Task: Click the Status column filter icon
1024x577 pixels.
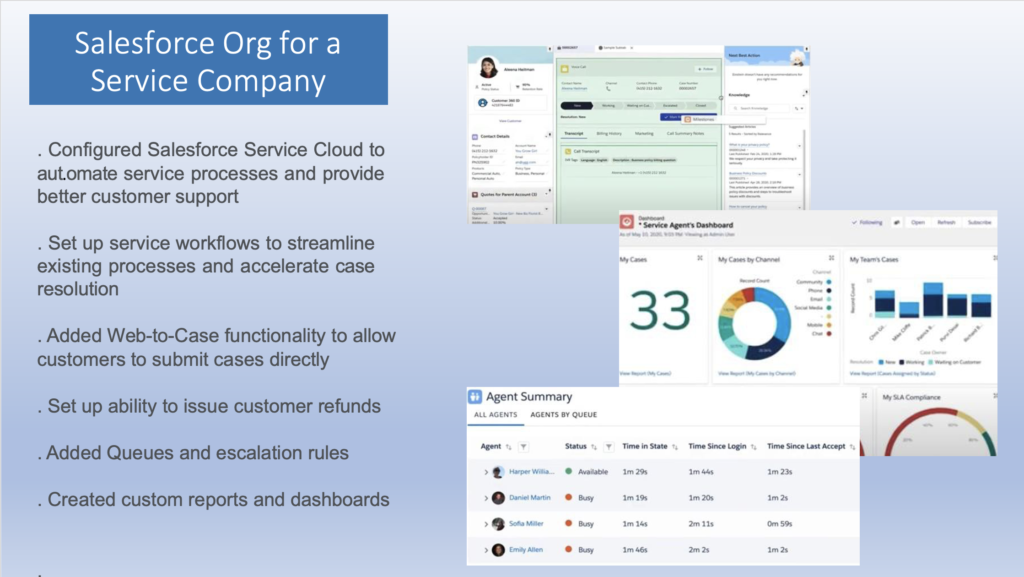Action: (608, 447)
